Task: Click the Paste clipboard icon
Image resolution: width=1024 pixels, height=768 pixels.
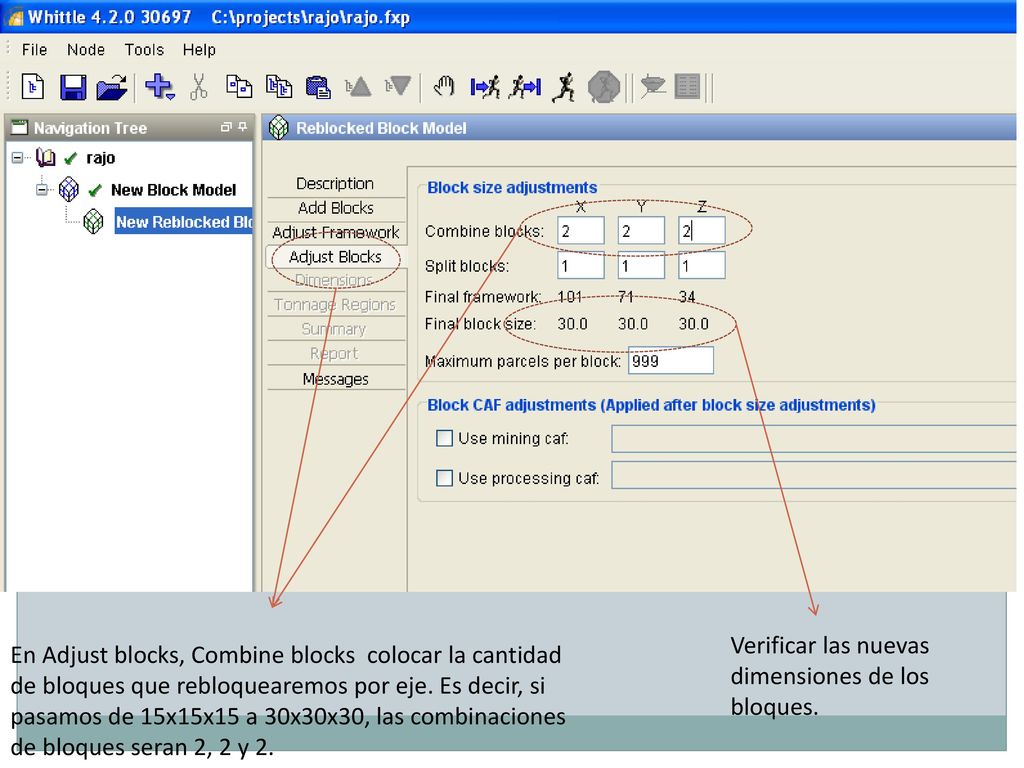Action: click(x=318, y=87)
